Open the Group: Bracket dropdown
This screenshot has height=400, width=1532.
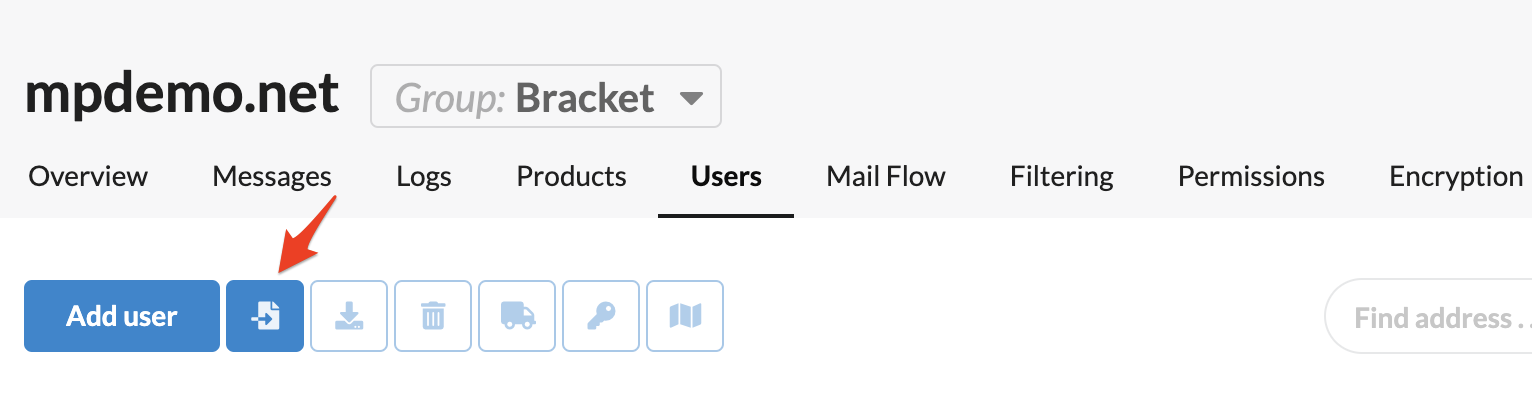pos(546,97)
